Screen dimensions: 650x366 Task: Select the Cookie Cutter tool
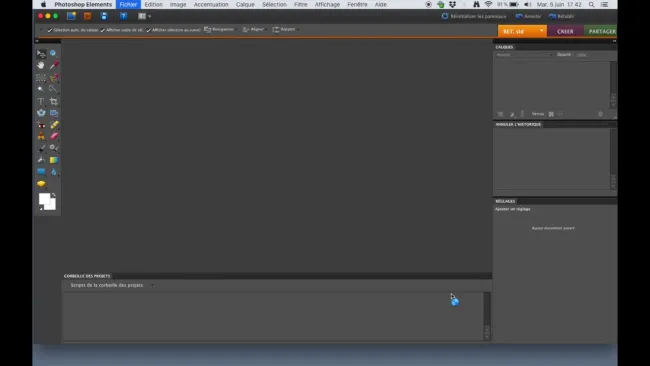pyautogui.click(x=41, y=113)
